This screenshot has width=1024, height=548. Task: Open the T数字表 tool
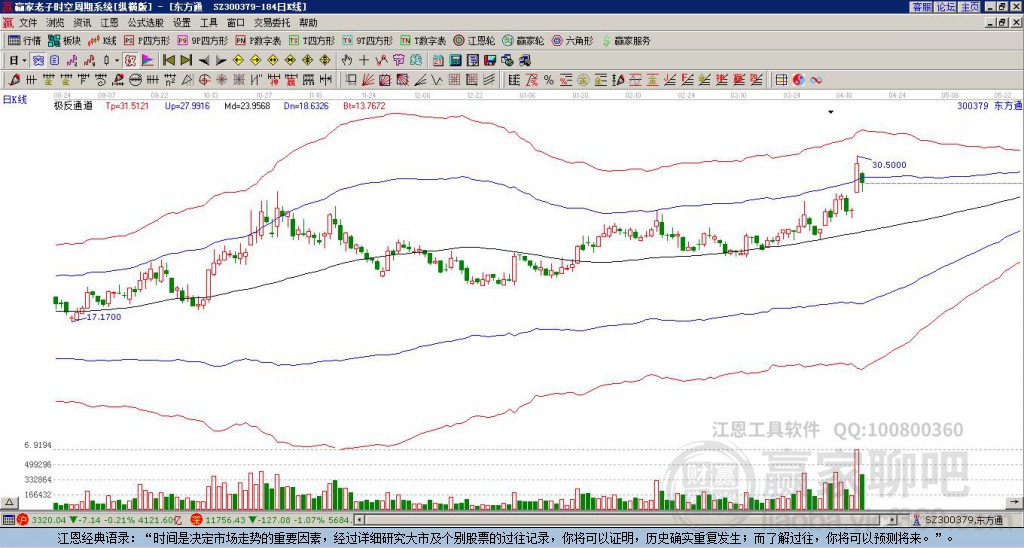click(423, 40)
